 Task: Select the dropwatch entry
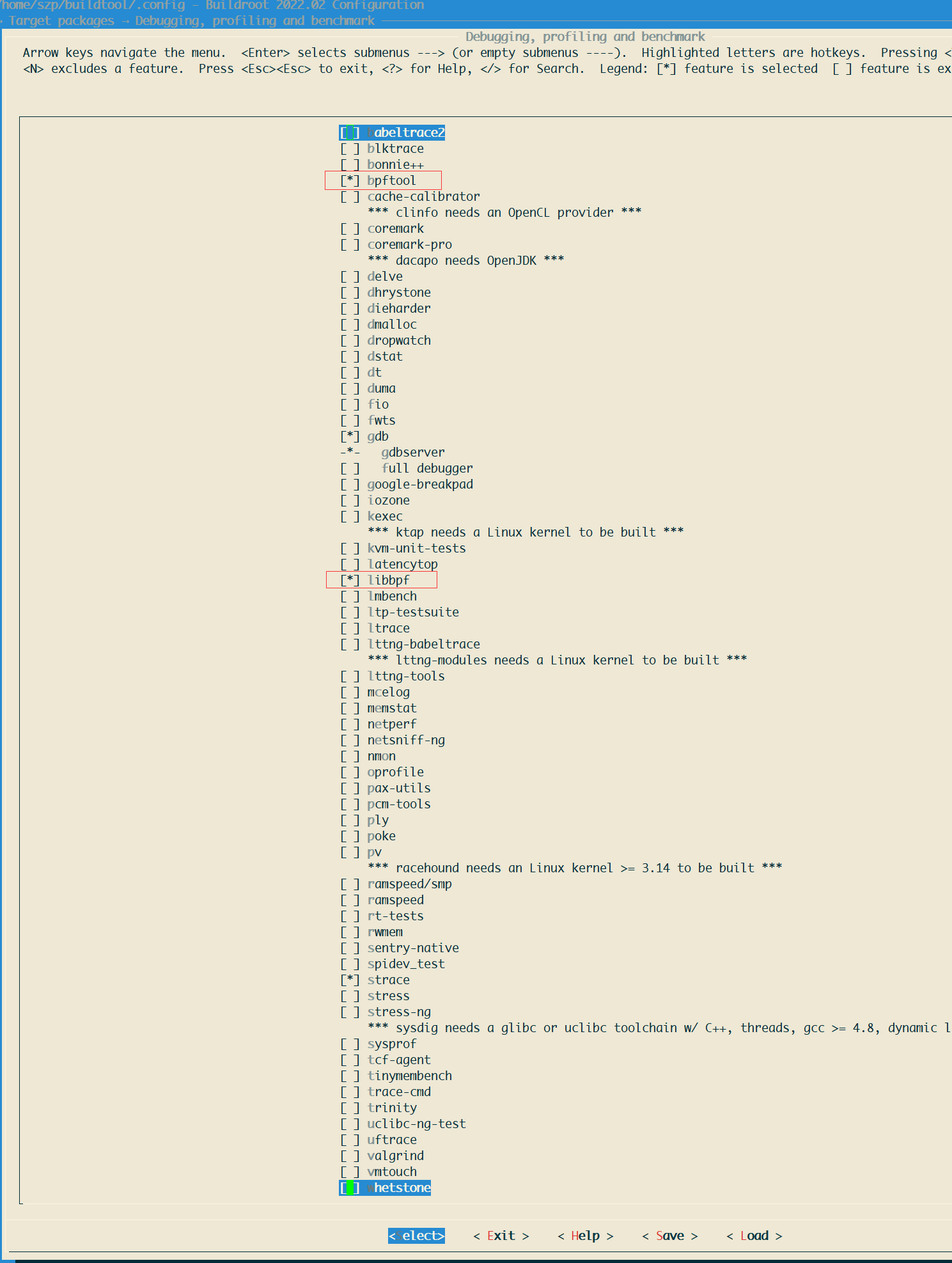pos(386,340)
